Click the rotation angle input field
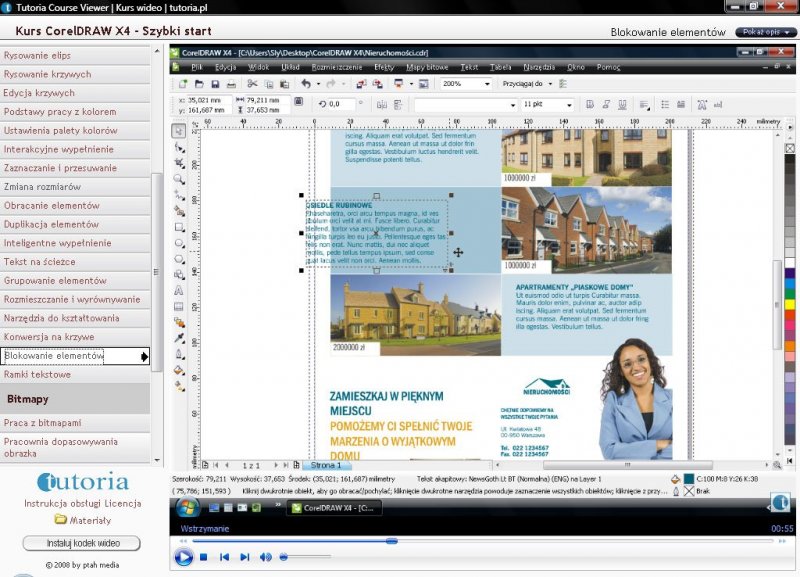This screenshot has width=800, height=577. [x=342, y=104]
